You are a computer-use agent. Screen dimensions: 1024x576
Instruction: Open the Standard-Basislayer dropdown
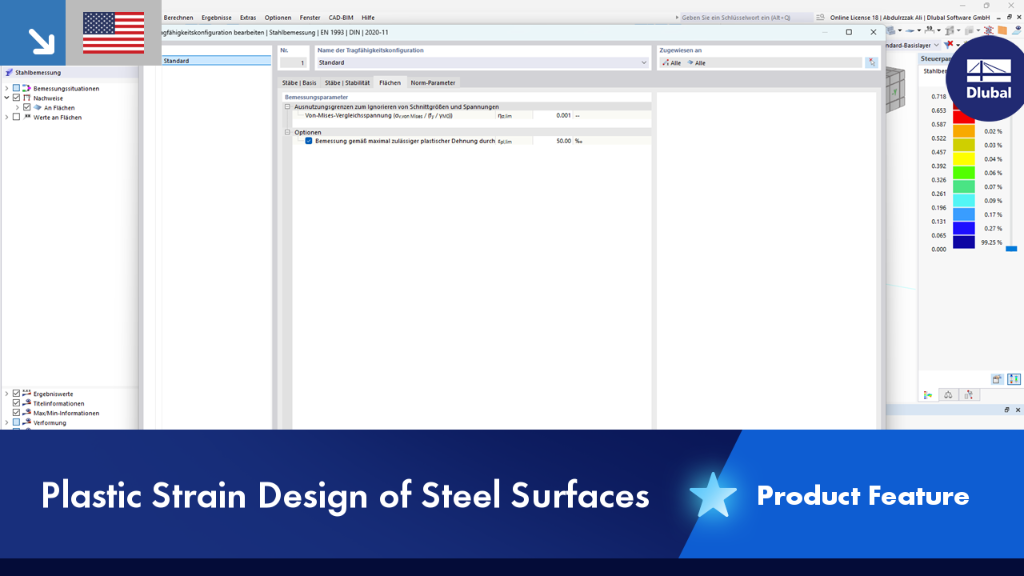[x=936, y=45]
